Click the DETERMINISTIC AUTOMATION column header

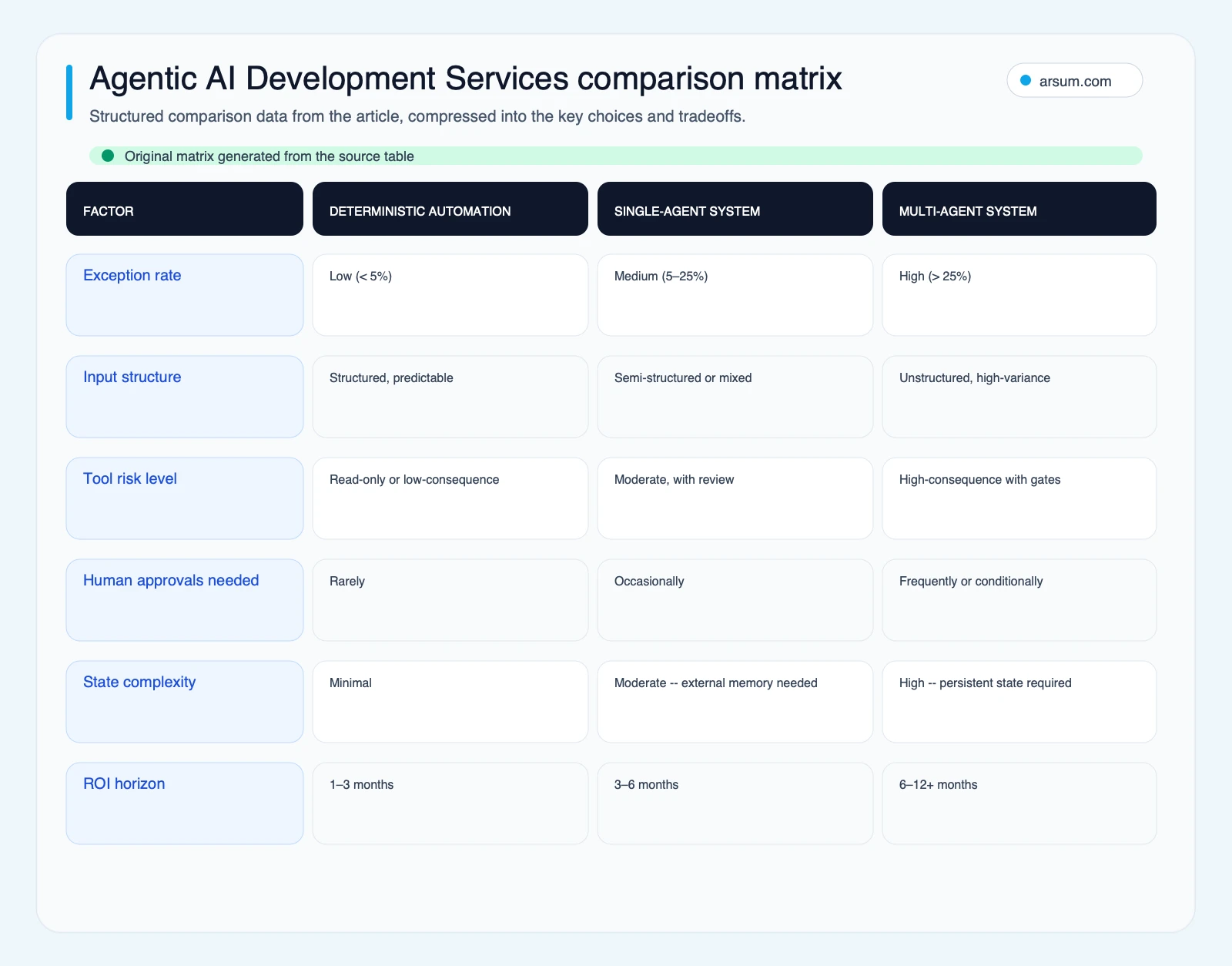450,209
